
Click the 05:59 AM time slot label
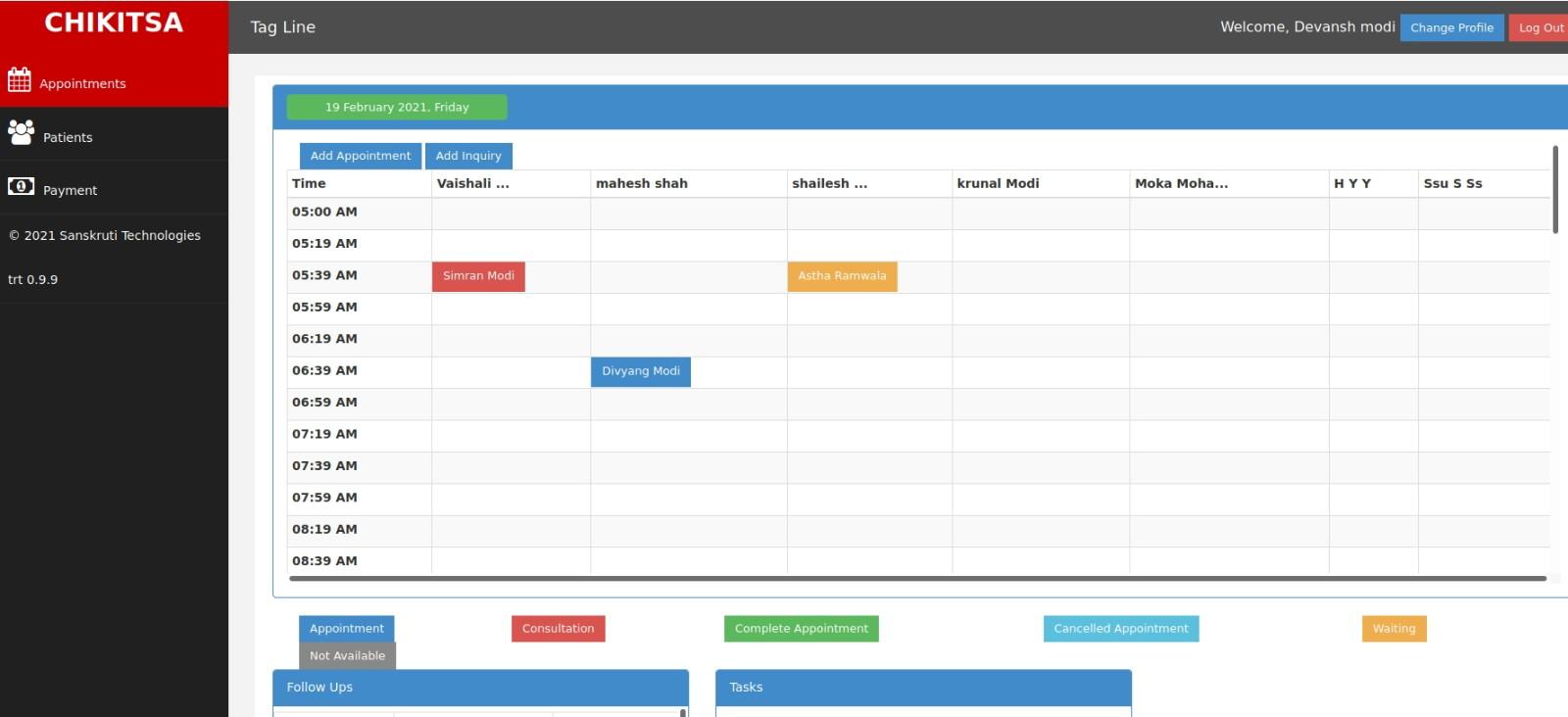click(324, 307)
